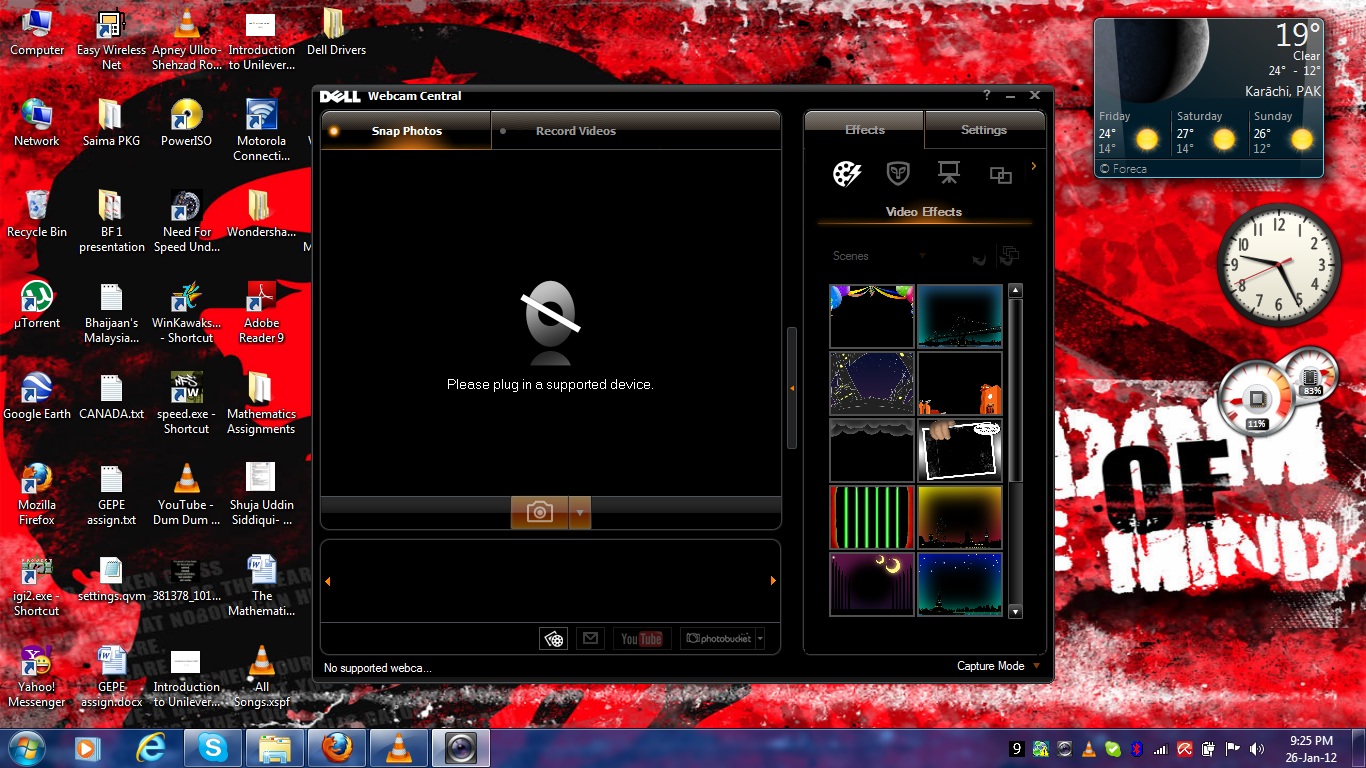Open the Settings tab
The image size is (1366, 768).
coord(984,130)
